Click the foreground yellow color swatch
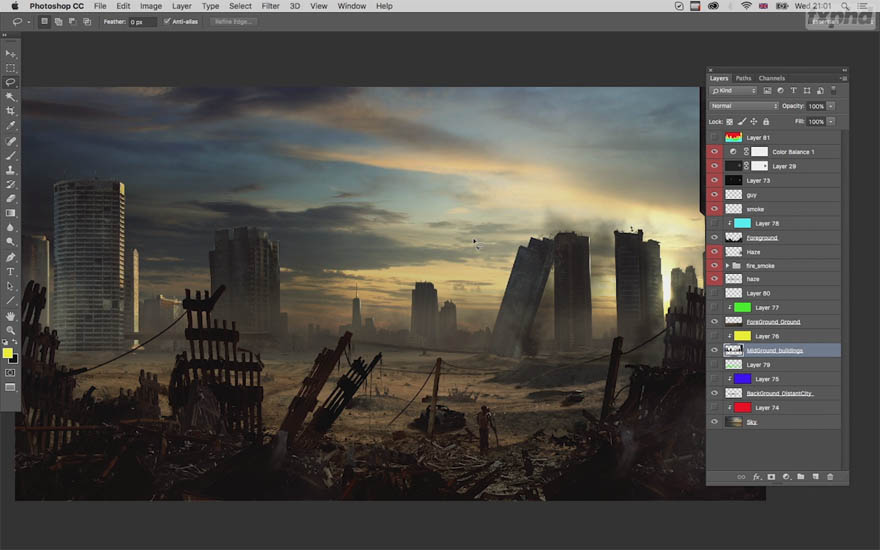 (x=7, y=353)
